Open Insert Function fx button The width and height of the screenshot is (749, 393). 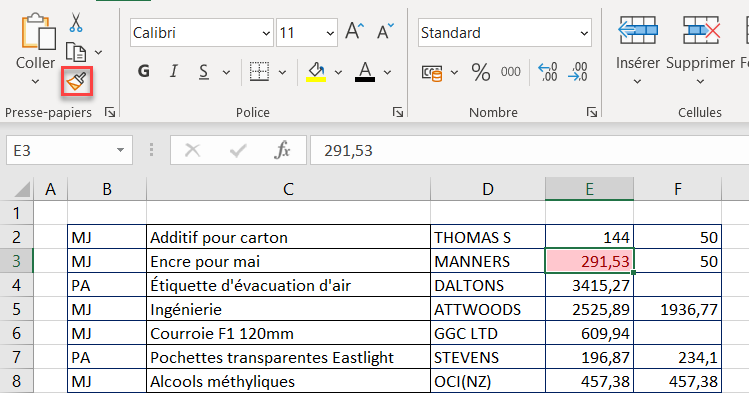282,150
